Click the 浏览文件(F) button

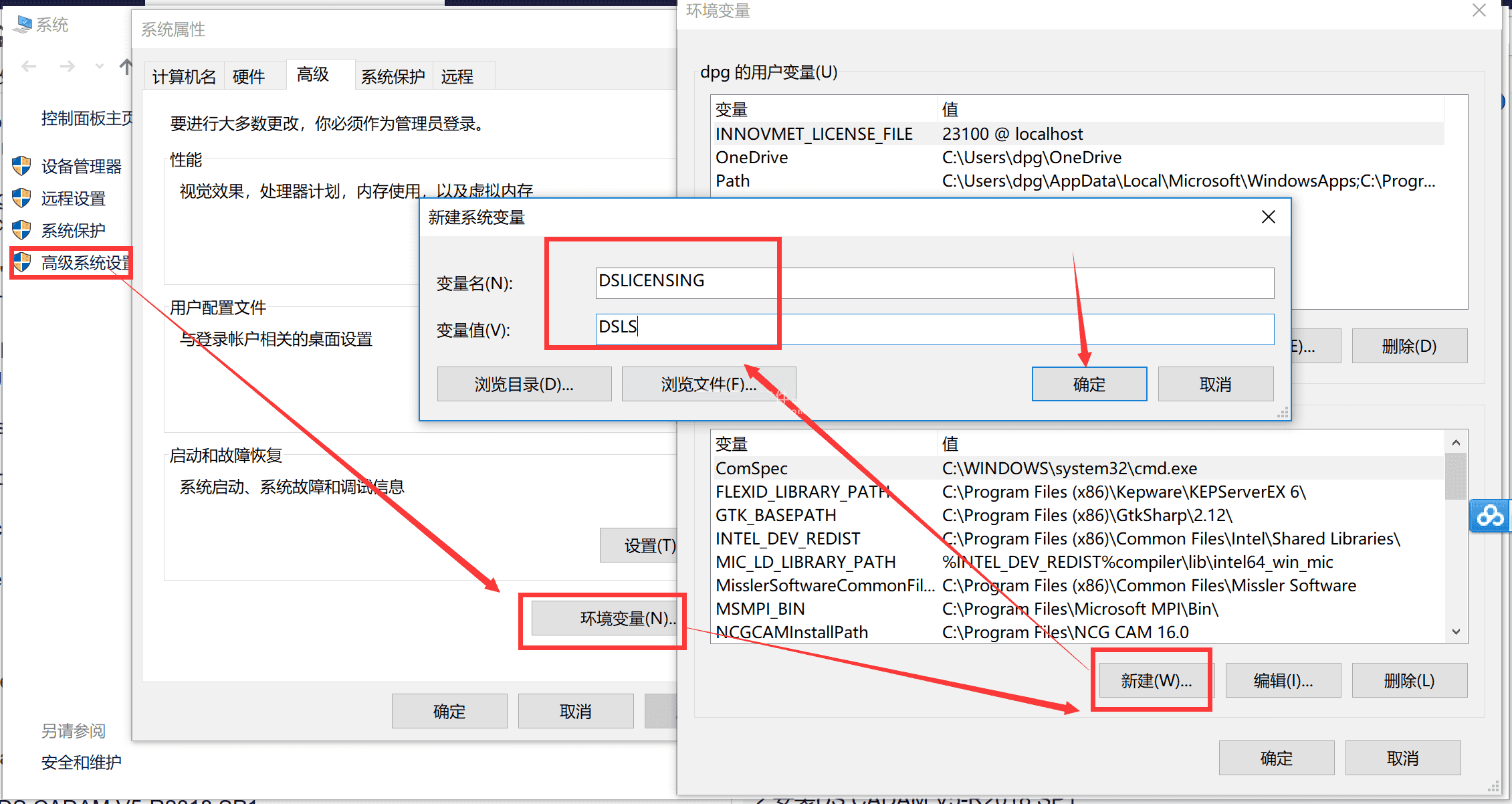[708, 383]
